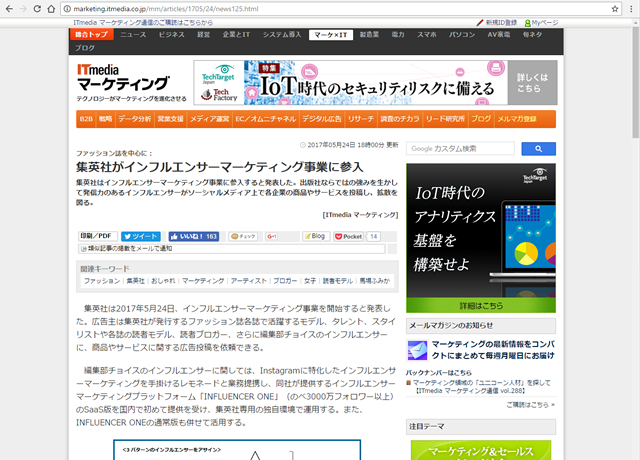Click the blue search magnifier button
The height and width of the screenshot is (460, 640).
(538, 149)
